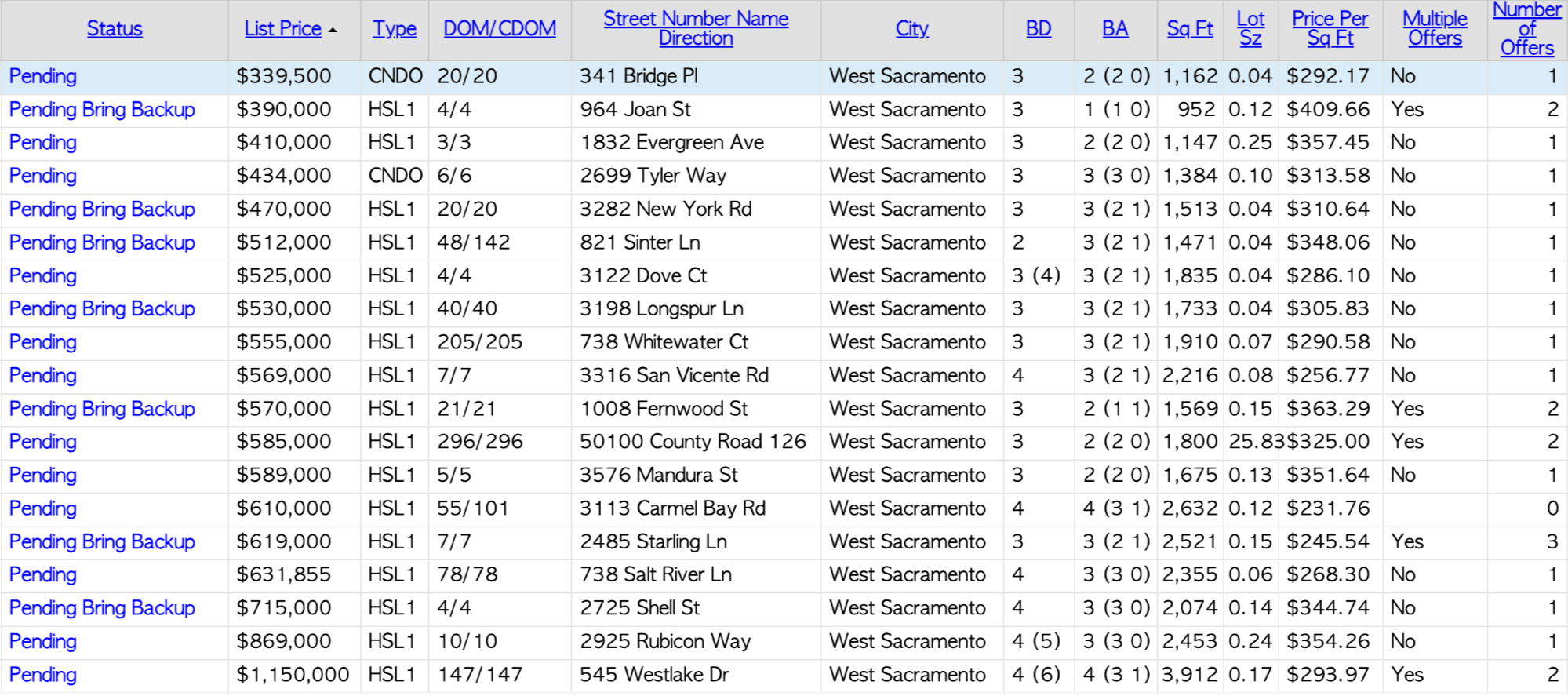Select address 2725 Shell St
Screen dimensions: 1568x696
coord(640,608)
